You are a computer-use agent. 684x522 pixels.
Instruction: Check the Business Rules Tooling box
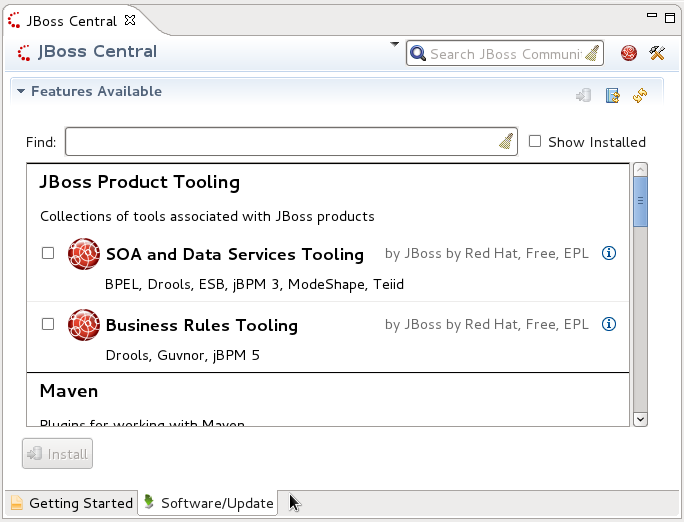tap(48, 324)
